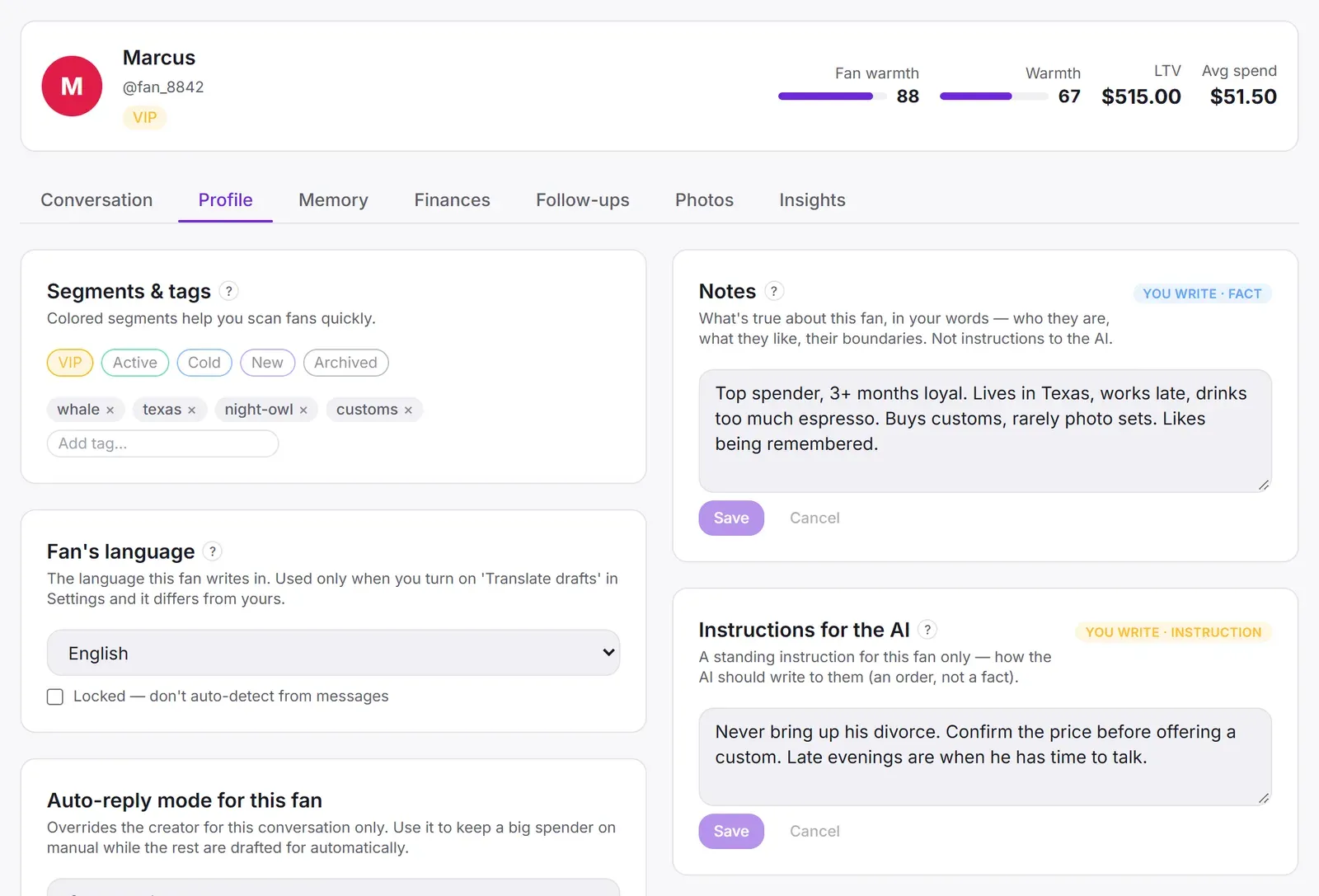The height and width of the screenshot is (896, 1319).
Task: Cancel the AI instructions edit
Action: coord(814,831)
